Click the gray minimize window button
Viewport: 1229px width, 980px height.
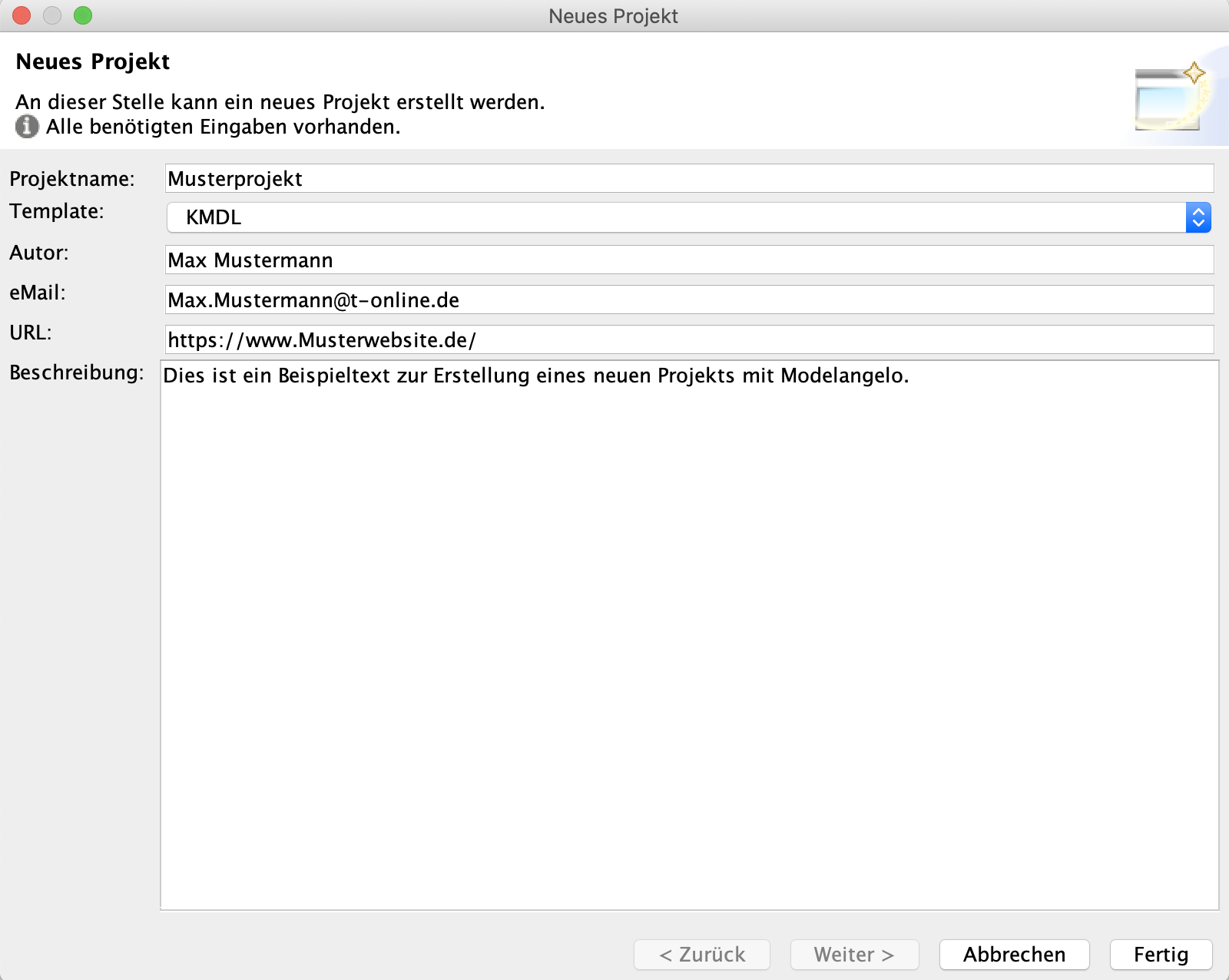52,15
